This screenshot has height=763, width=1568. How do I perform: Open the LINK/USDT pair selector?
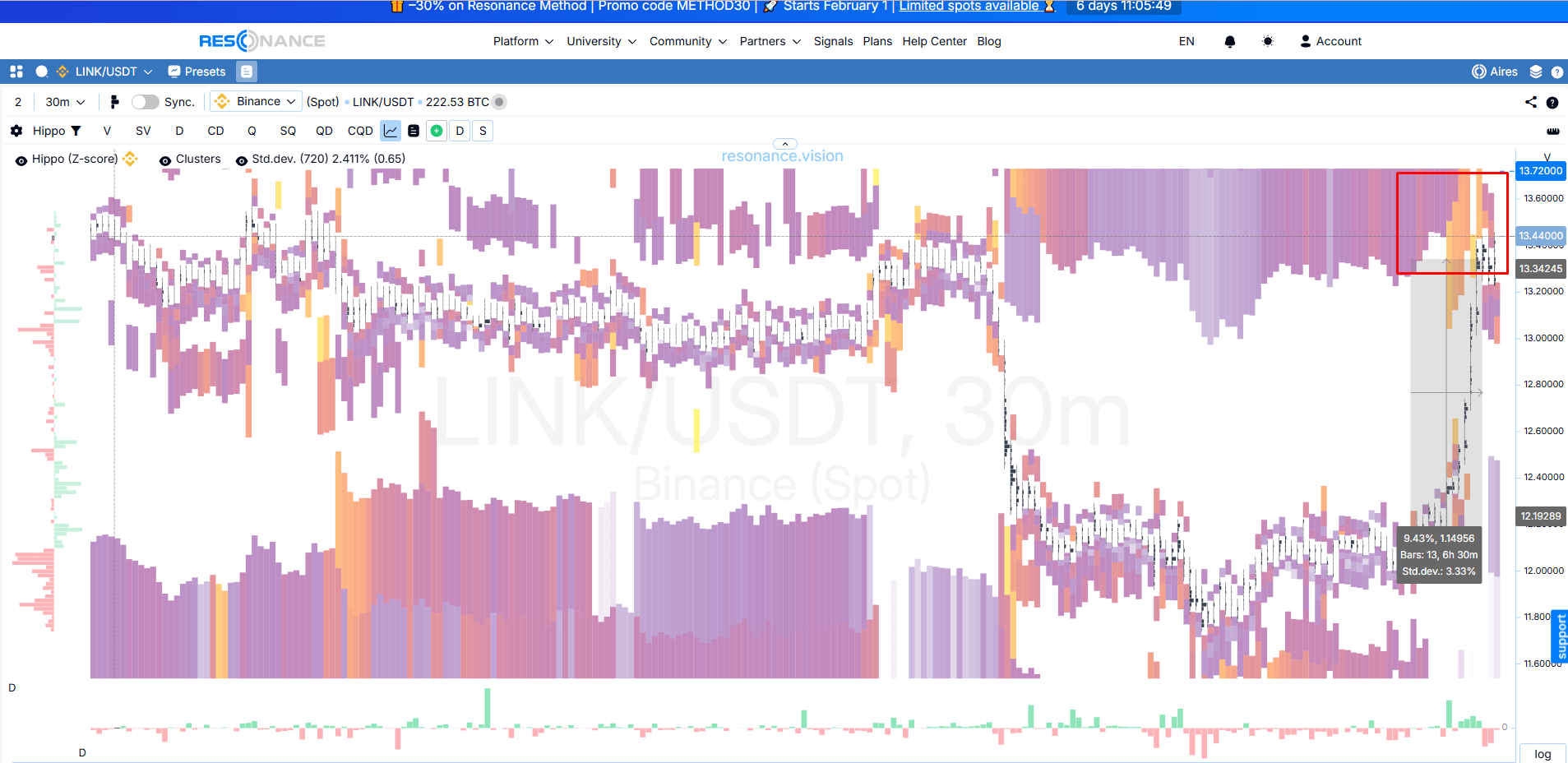[104, 72]
